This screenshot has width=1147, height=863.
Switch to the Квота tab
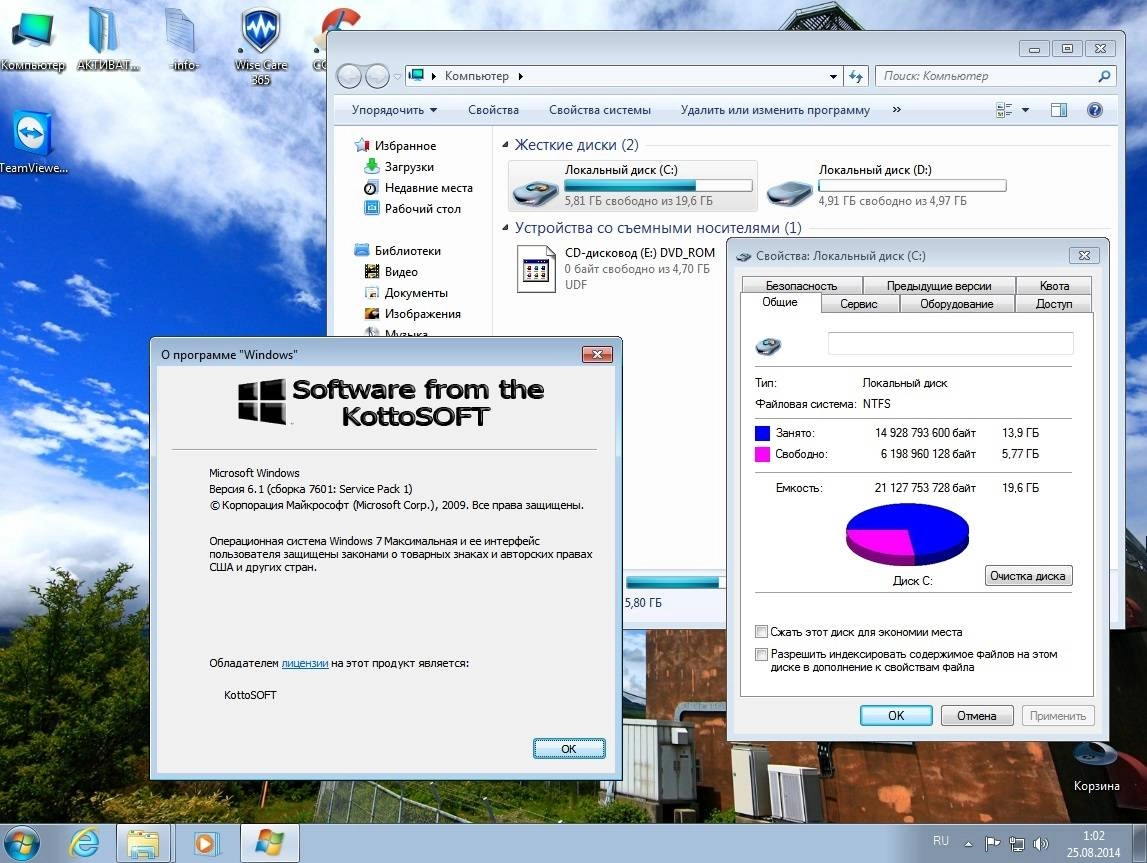pyautogui.click(x=1054, y=285)
